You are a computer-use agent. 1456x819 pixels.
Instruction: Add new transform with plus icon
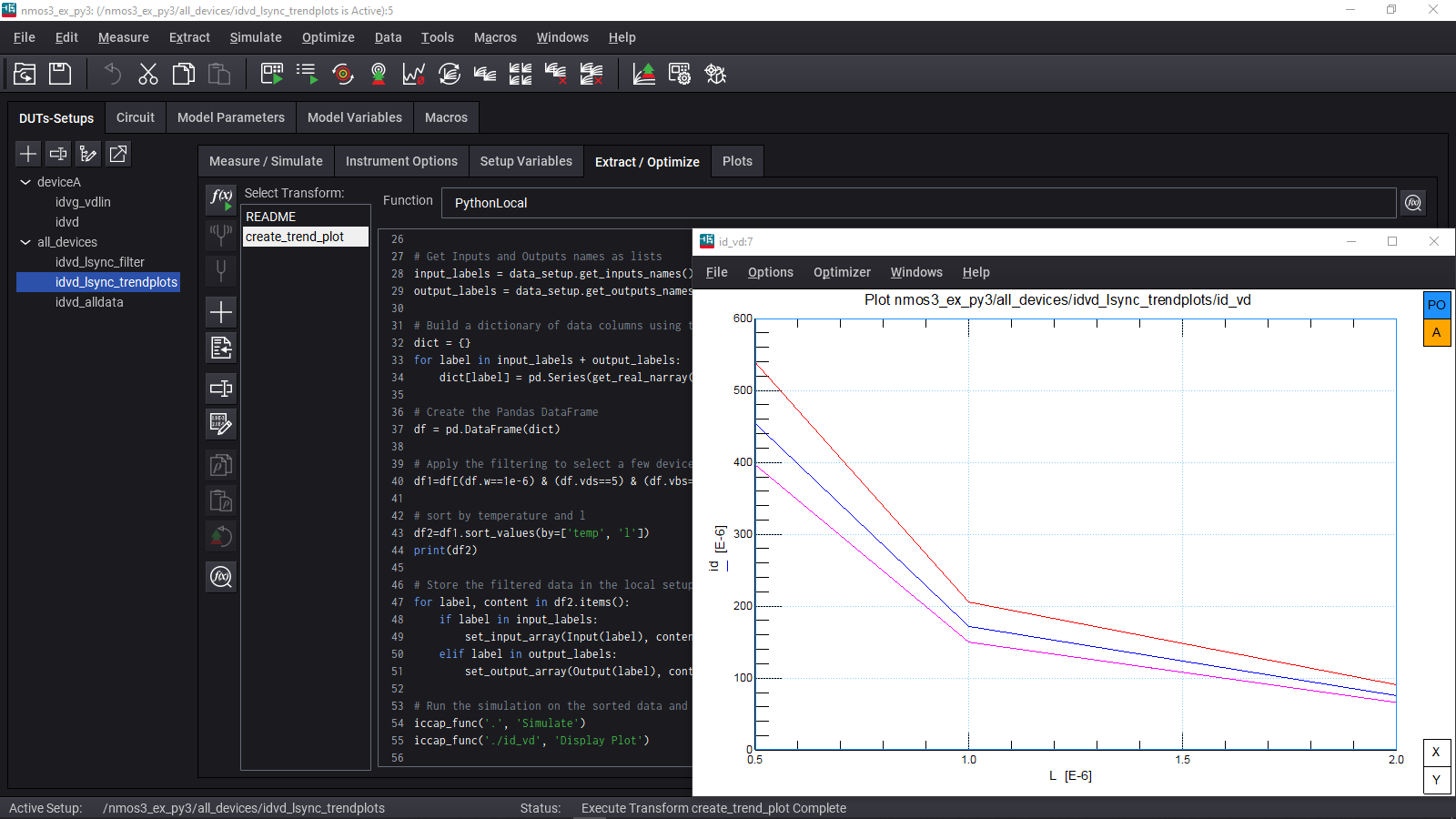coord(221,312)
